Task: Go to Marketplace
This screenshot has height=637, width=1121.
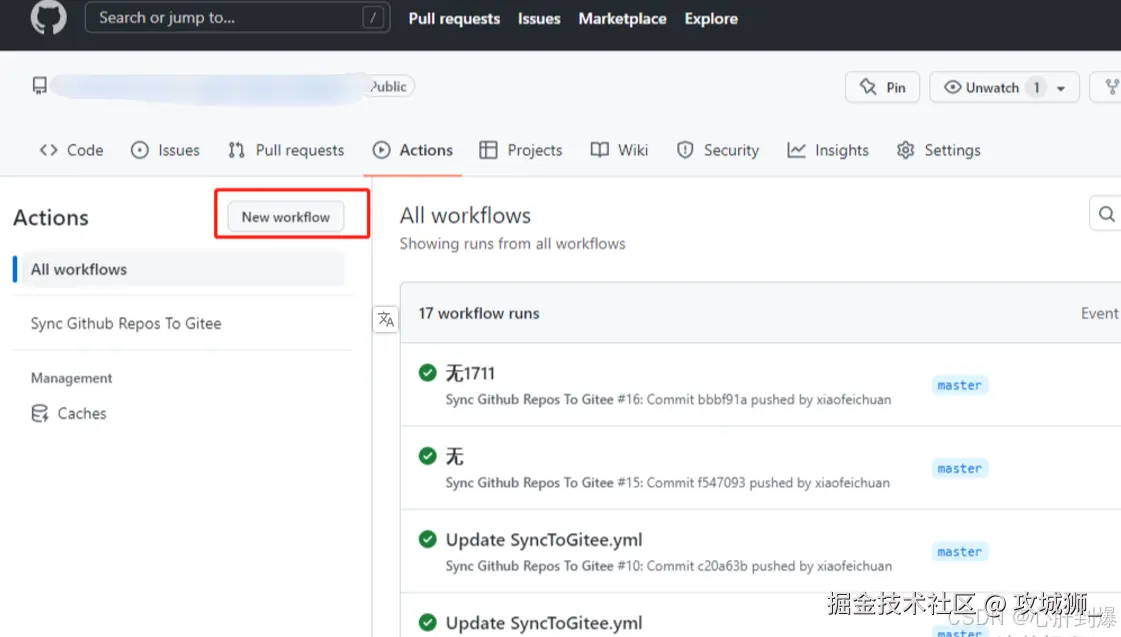Action: pyautogui.click(x=622, y=19)
